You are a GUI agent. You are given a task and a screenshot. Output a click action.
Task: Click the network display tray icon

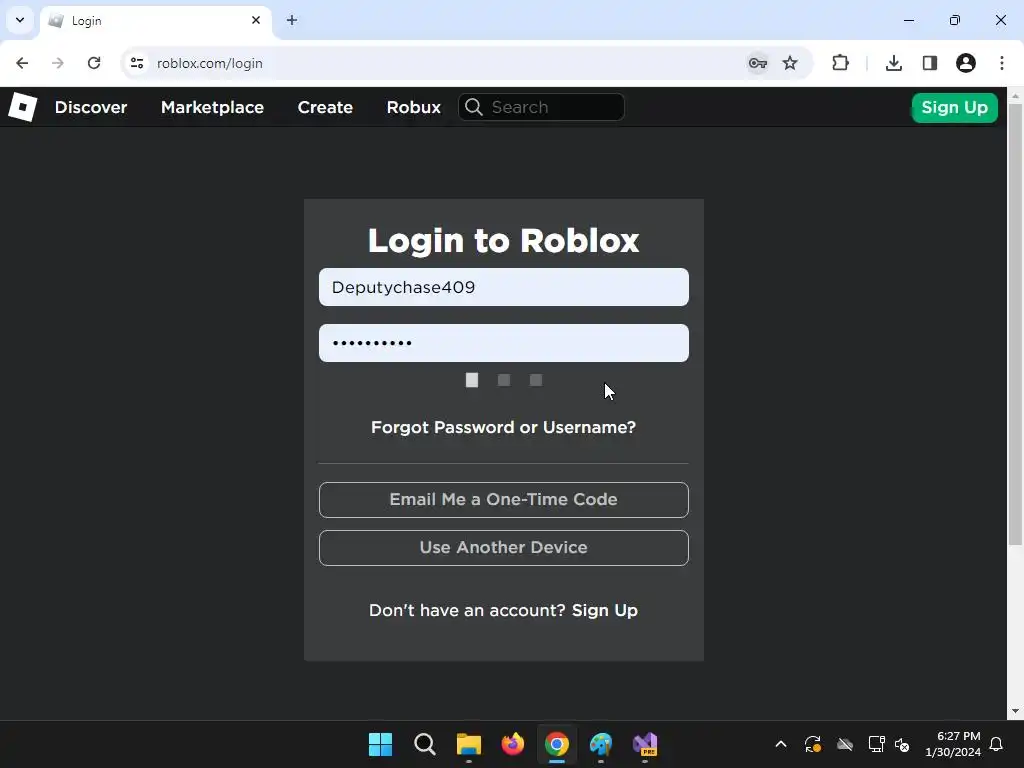[876, 744]
